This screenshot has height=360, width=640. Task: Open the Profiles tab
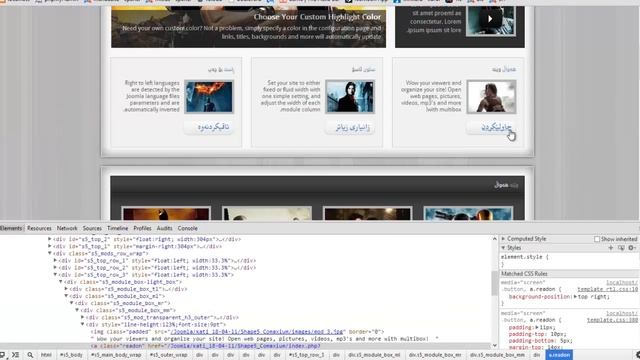click(142, 228)
